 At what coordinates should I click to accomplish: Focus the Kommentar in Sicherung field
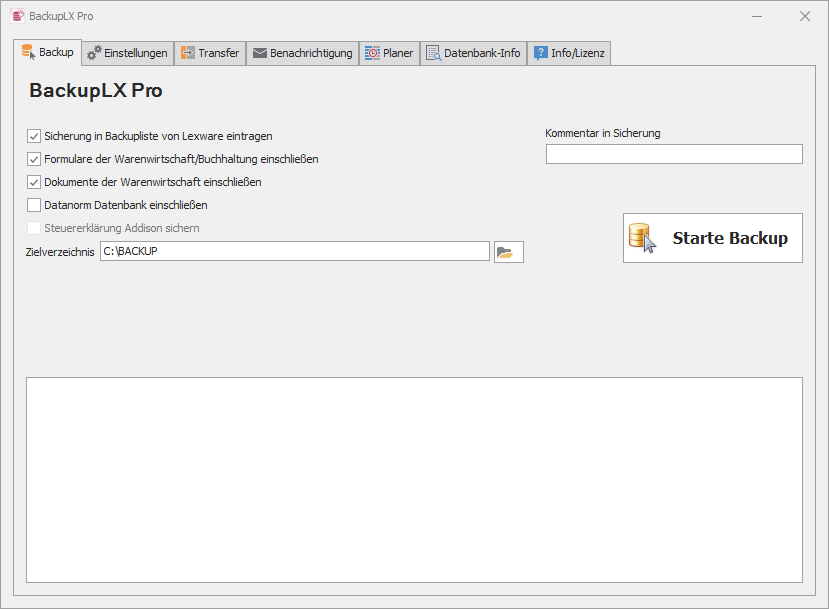coord(674,154)
